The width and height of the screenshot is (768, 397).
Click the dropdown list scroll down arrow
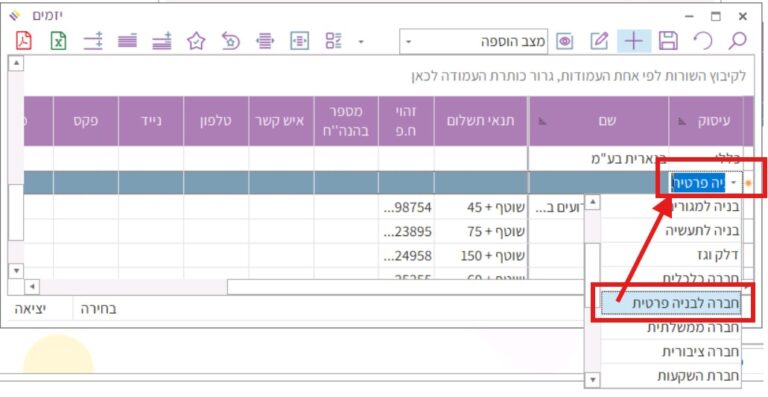(593, 379)
